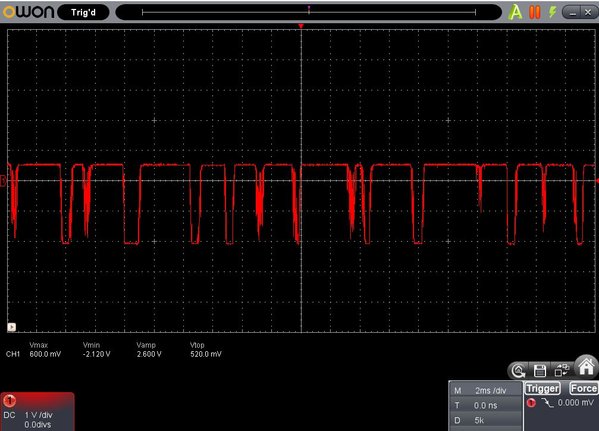Click the trigger level arrow on right edge
This screenshot has height=431, width=599.
[x=597, y=180]
